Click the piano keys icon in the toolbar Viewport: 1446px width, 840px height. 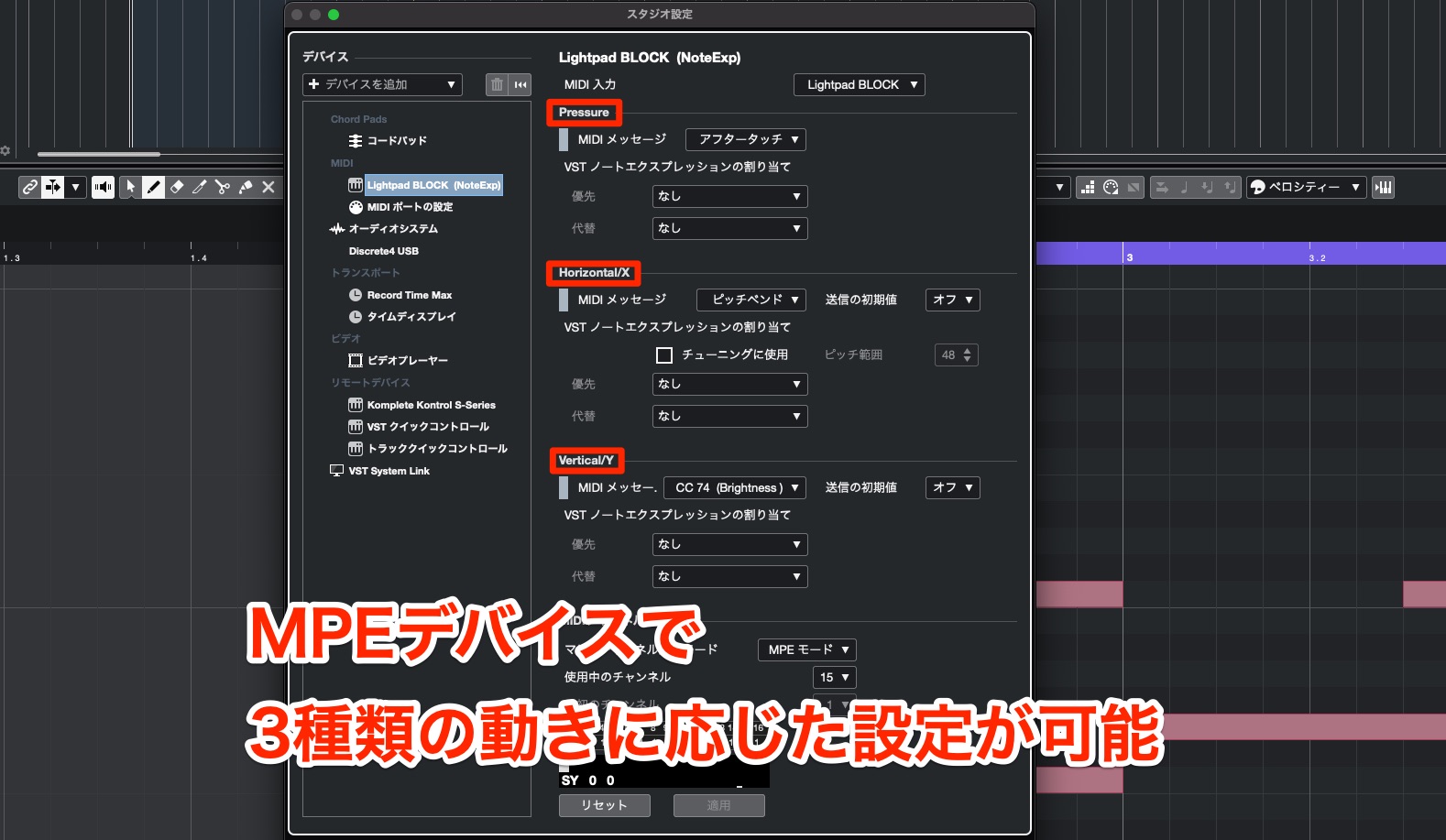[1383, 187]
